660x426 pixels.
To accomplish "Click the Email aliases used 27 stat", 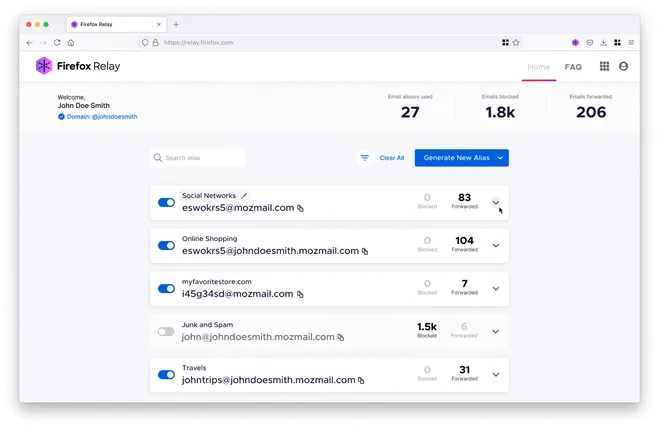I will [410, 107].
